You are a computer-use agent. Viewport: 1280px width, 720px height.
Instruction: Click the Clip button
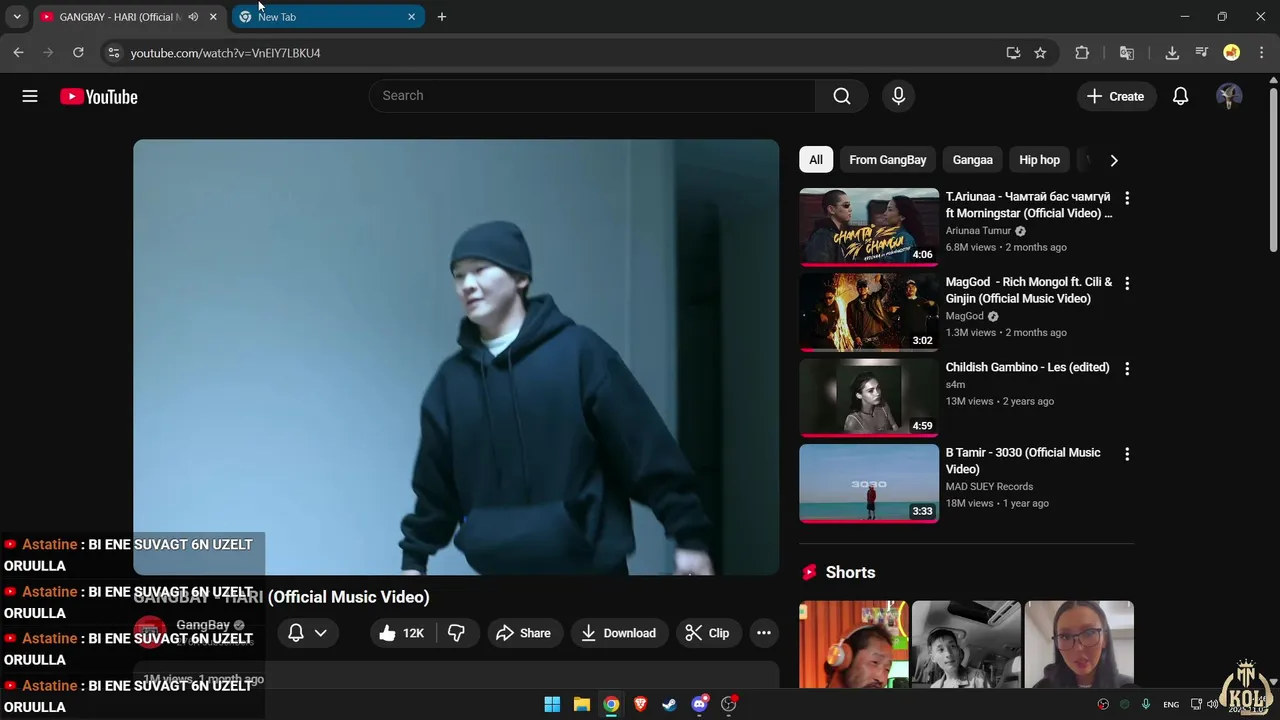click(x=707, y=633)
